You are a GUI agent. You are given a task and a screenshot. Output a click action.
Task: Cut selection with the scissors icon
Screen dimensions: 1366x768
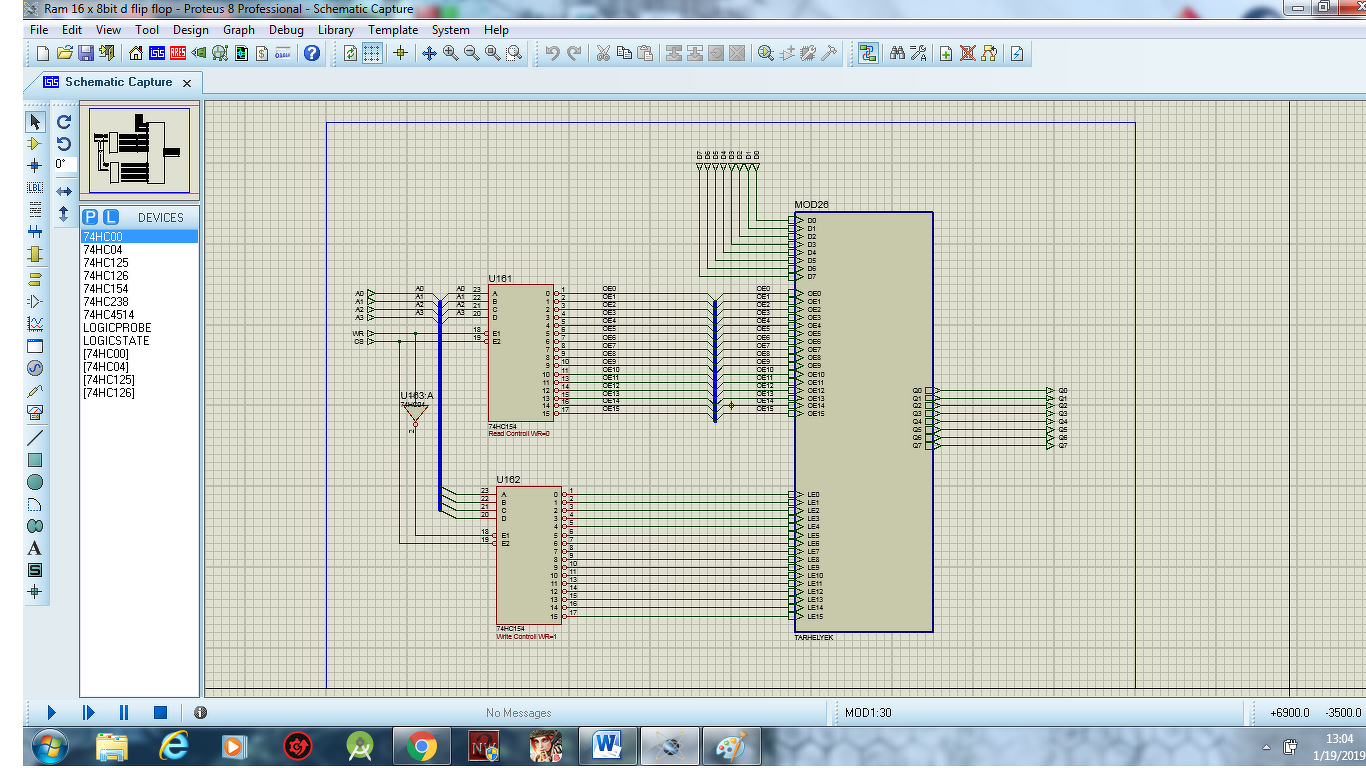(603, 53)
